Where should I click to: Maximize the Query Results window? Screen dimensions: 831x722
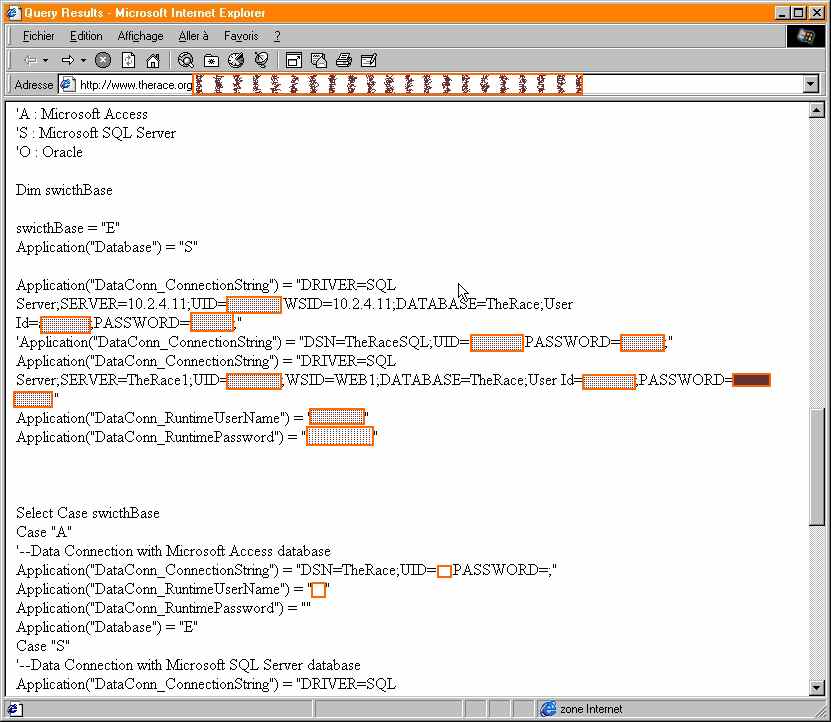[x=799, y=13]
